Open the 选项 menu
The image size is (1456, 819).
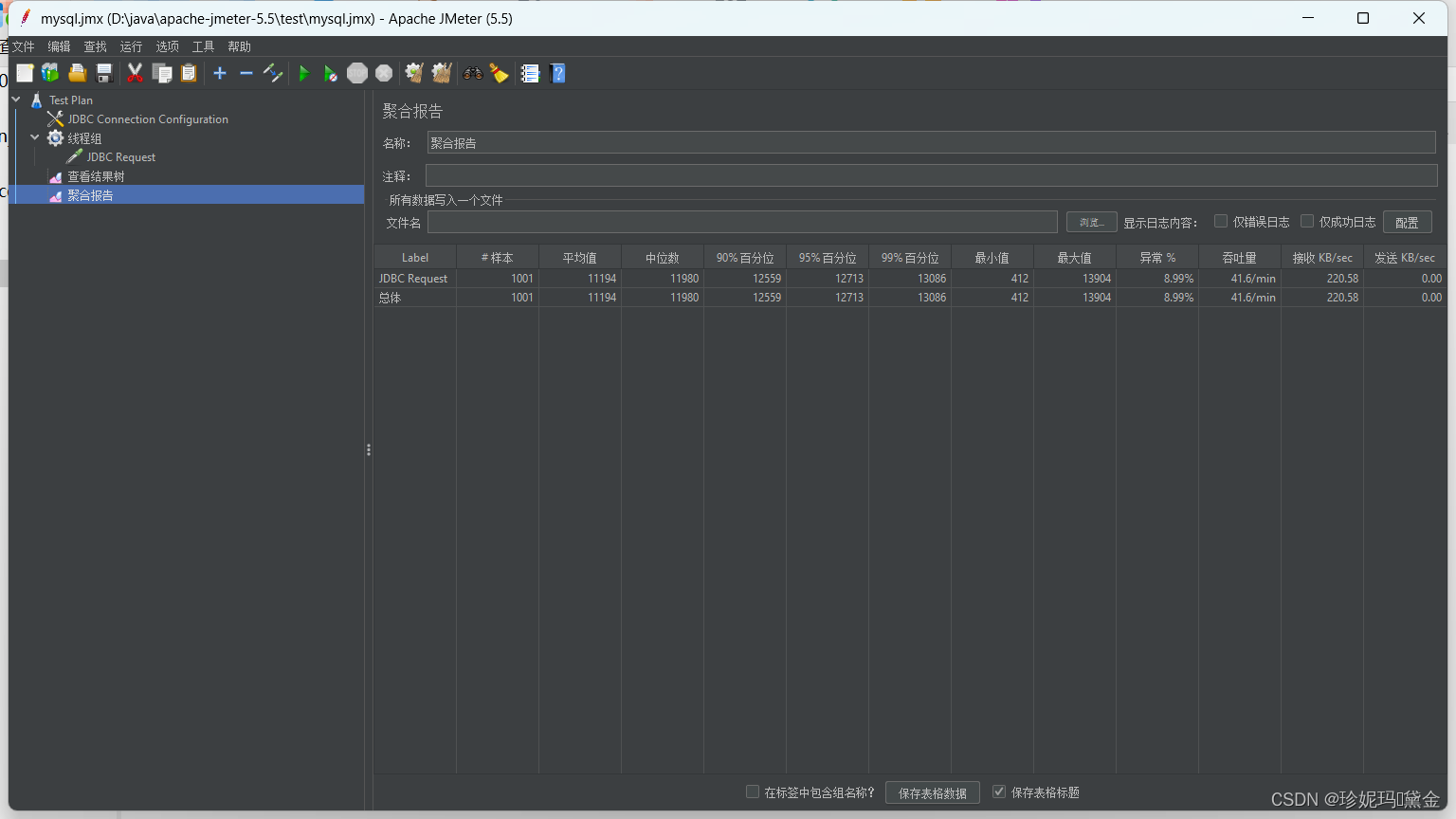pos(167,46)
